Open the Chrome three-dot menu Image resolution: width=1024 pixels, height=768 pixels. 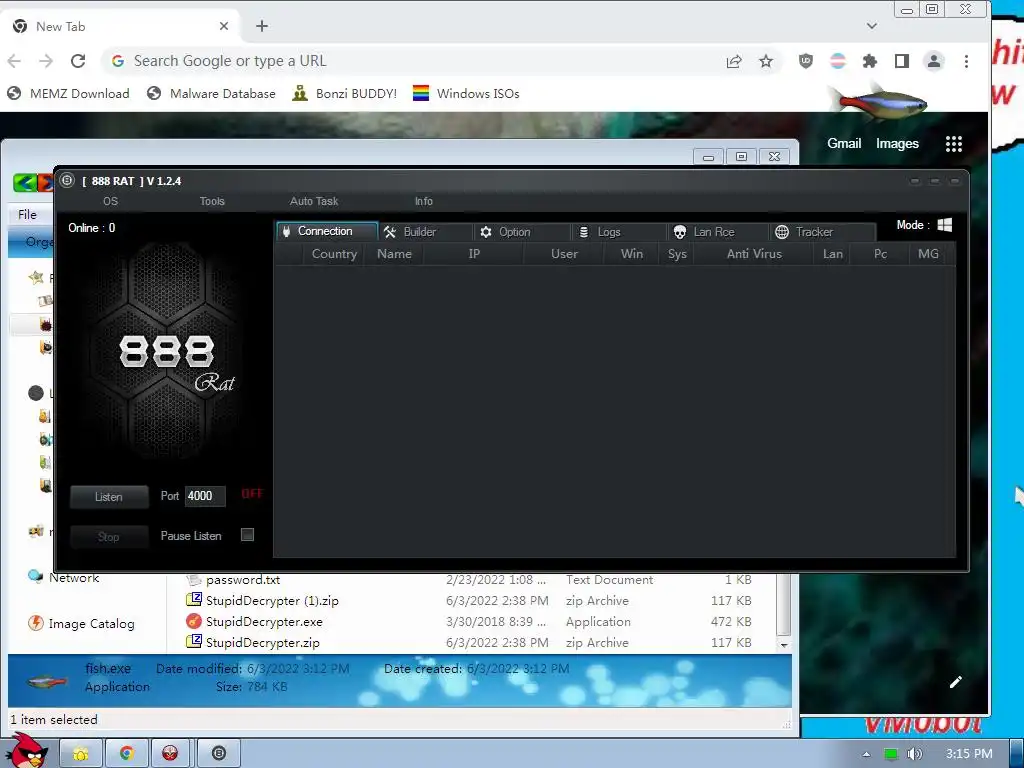click(967, 61)
